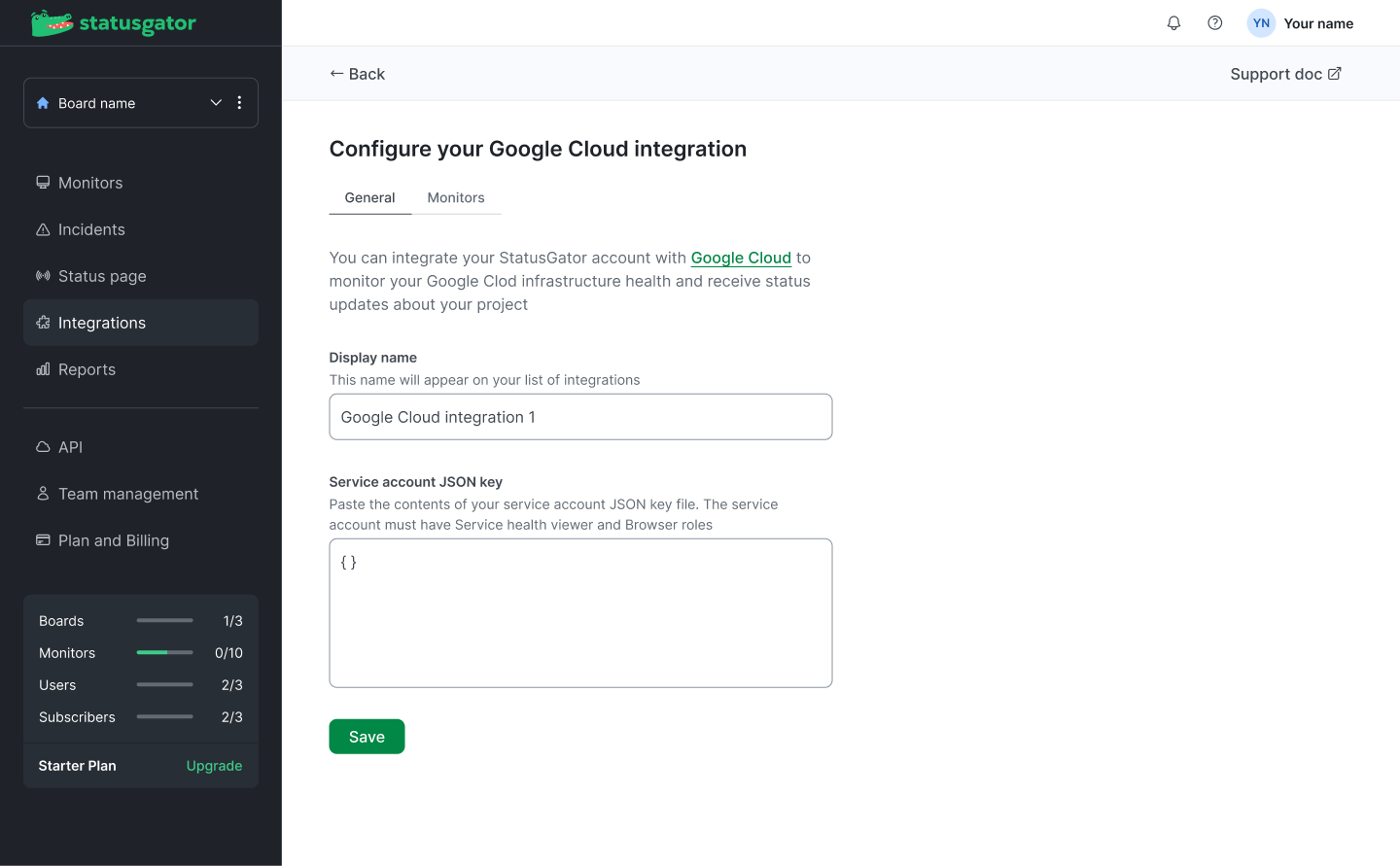Viewport: 1400px width, 866px height.
Task: Focus the Display name input field
Action: click(580, 417)
